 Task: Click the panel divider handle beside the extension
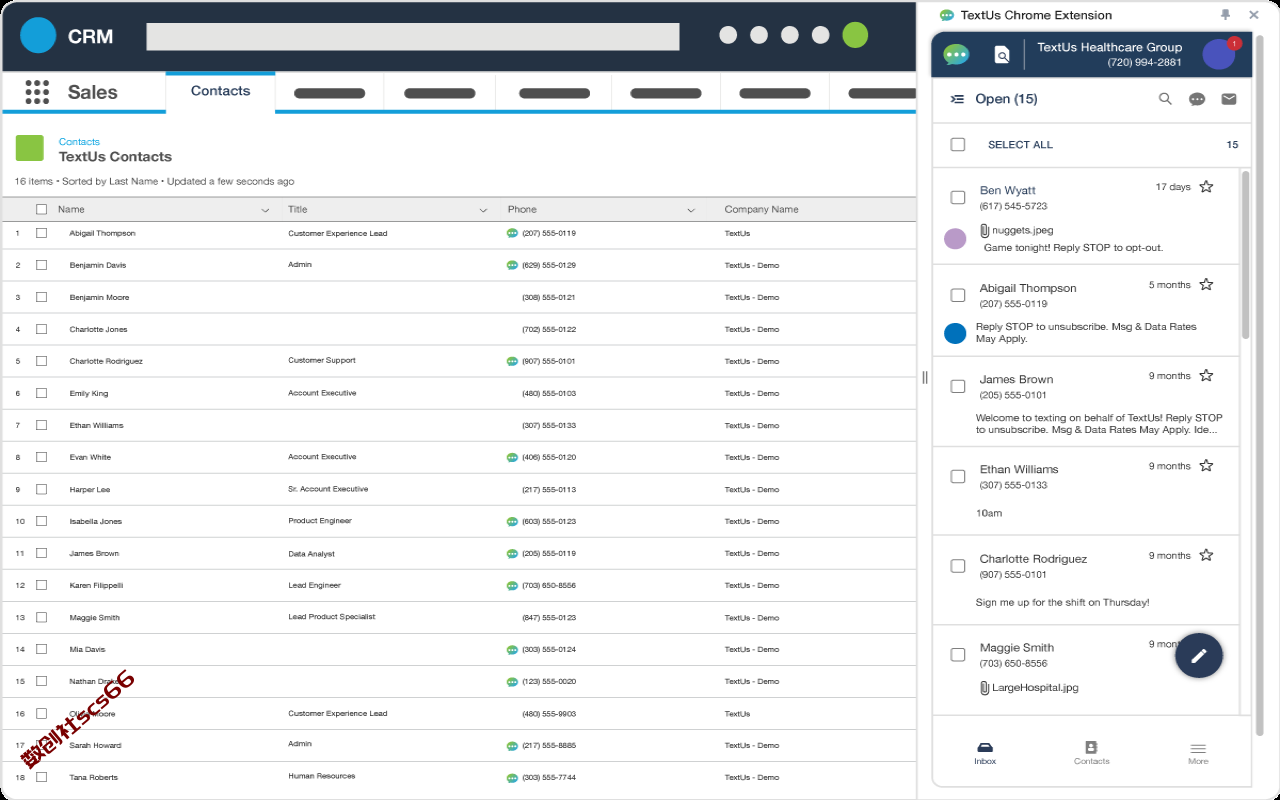tap(924, 377)
